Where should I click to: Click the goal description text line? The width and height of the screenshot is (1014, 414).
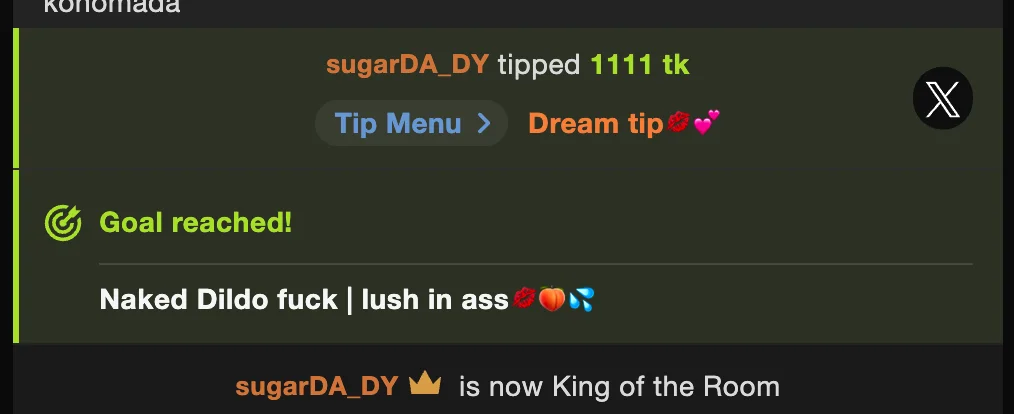347,300
